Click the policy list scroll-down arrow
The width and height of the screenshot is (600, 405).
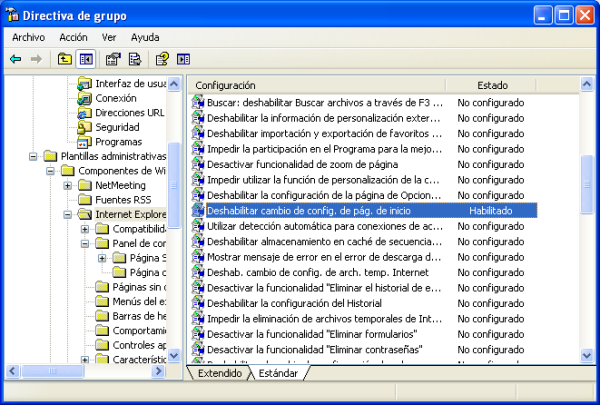(x=587, y=356)
